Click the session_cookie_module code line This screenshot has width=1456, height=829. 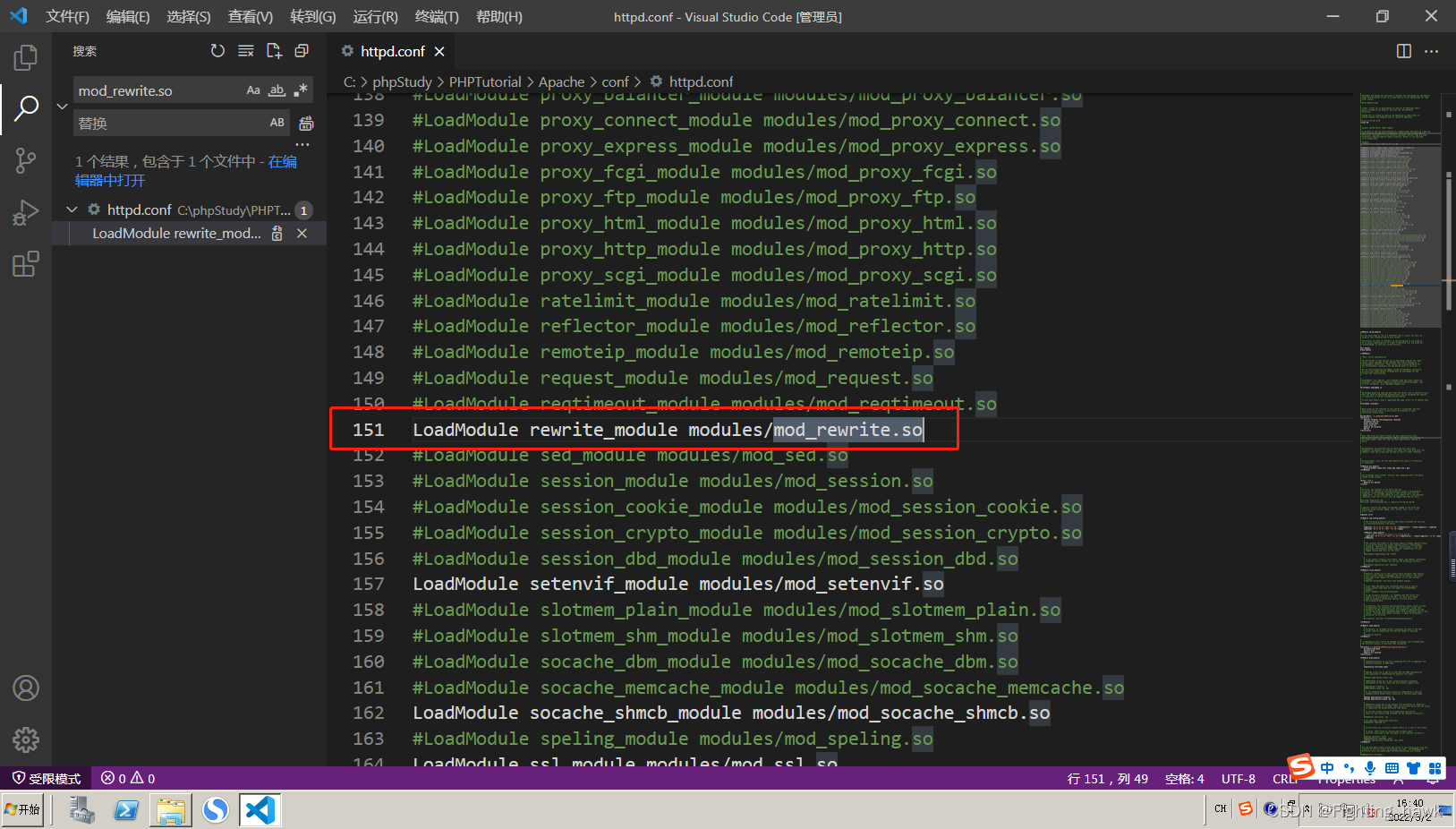click(x=746, y=507)
